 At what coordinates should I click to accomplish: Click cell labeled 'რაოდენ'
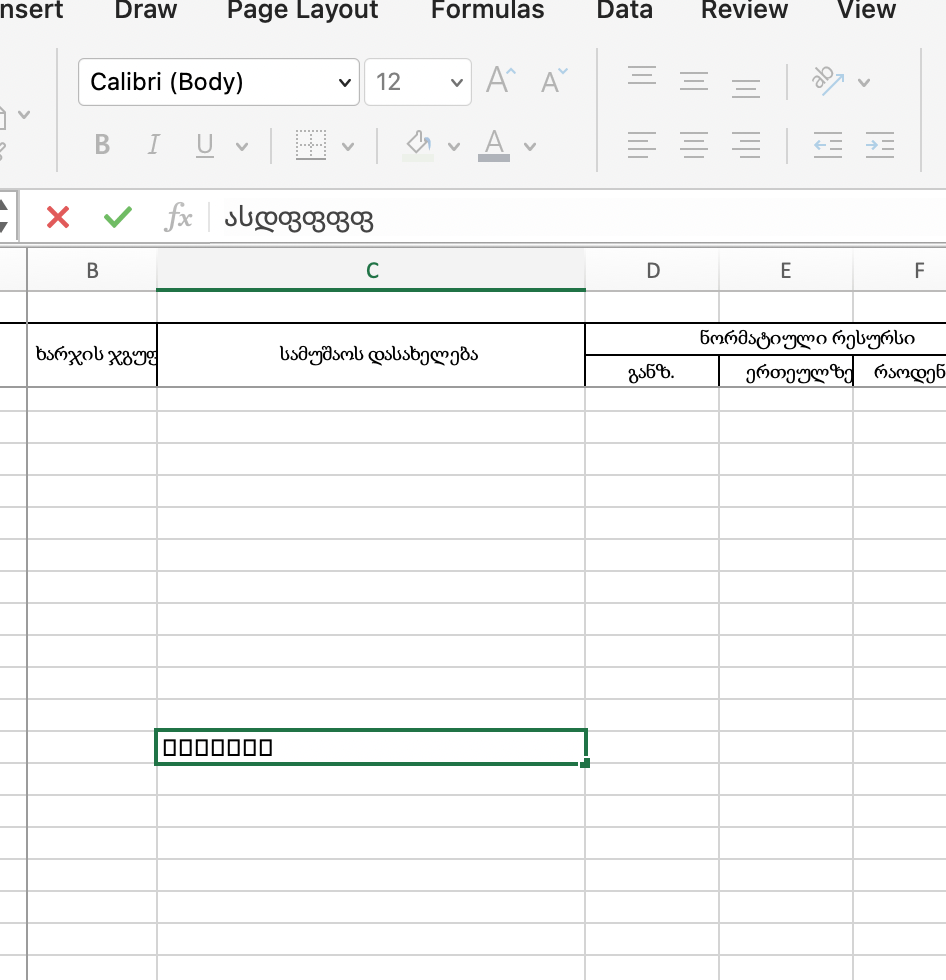tap(900, 371)
